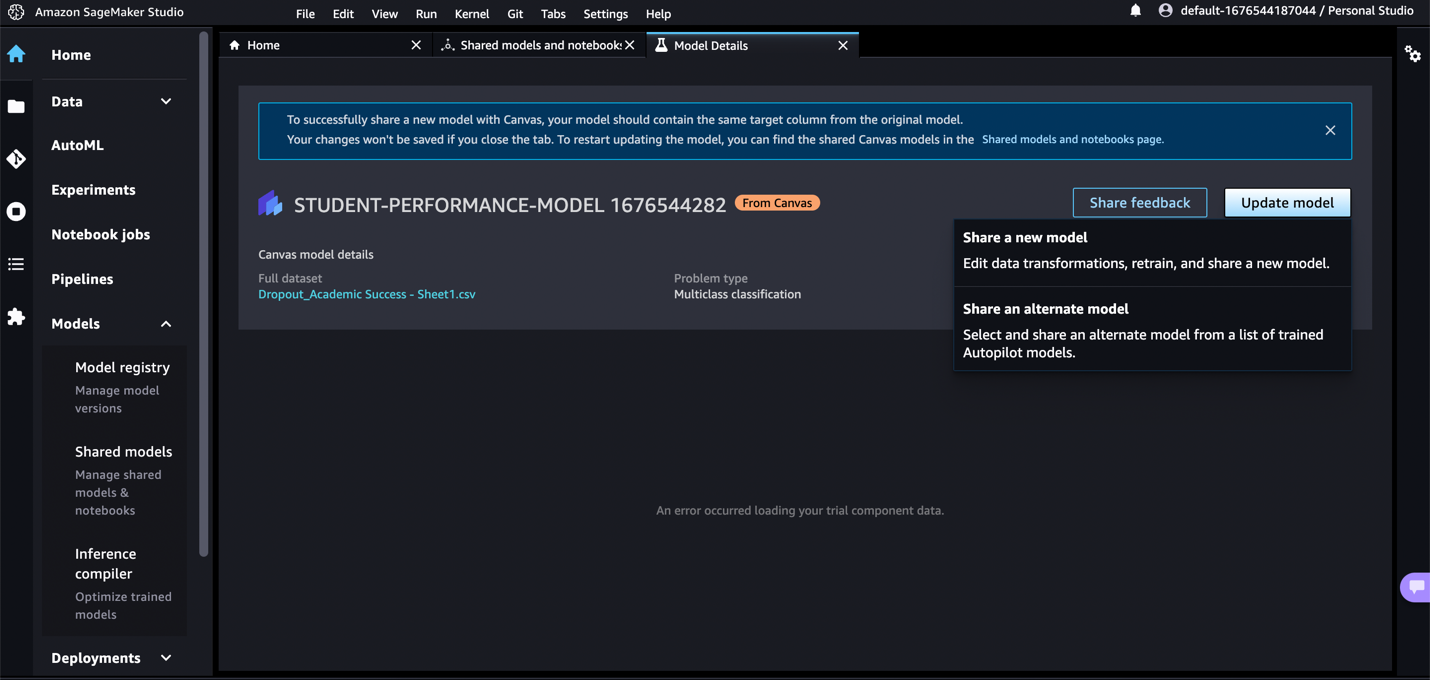
Task: Open the purple chat feedback bubble
Action: coord(1416,587)
